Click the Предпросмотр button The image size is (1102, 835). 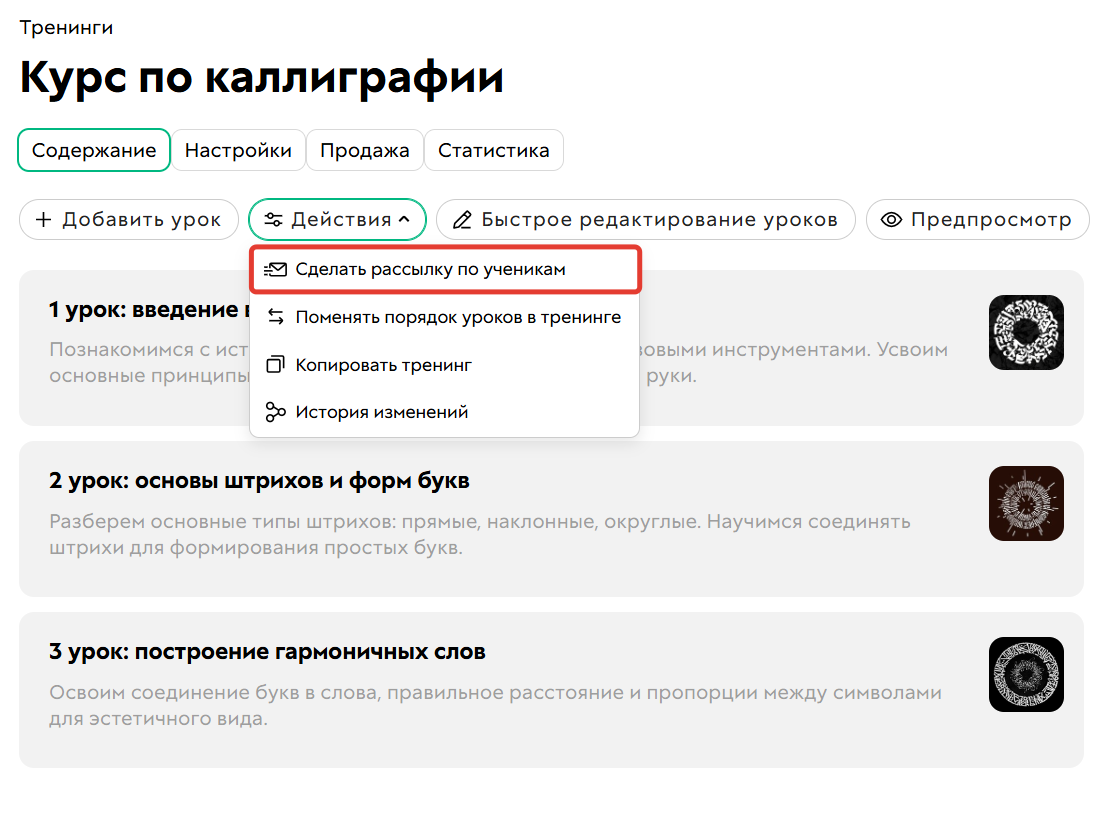coord(978,219)
